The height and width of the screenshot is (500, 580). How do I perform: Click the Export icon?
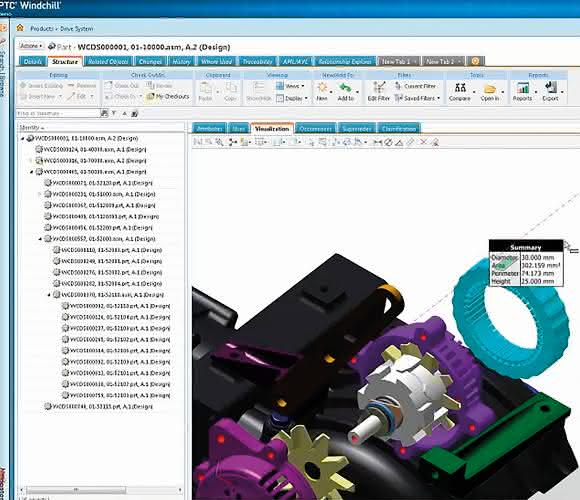point(550,87)
